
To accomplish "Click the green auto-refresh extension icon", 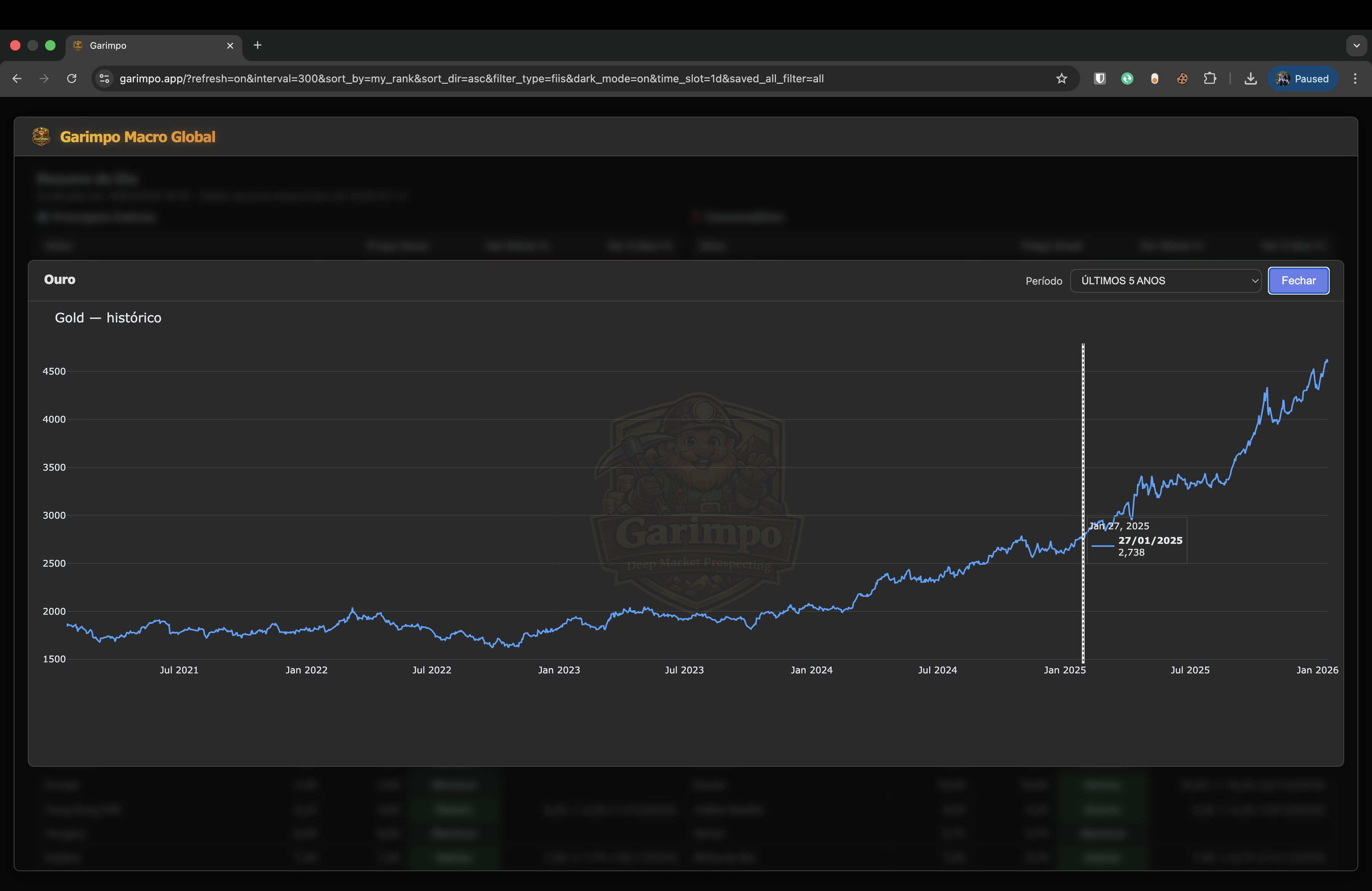I will coord(1127,79).
